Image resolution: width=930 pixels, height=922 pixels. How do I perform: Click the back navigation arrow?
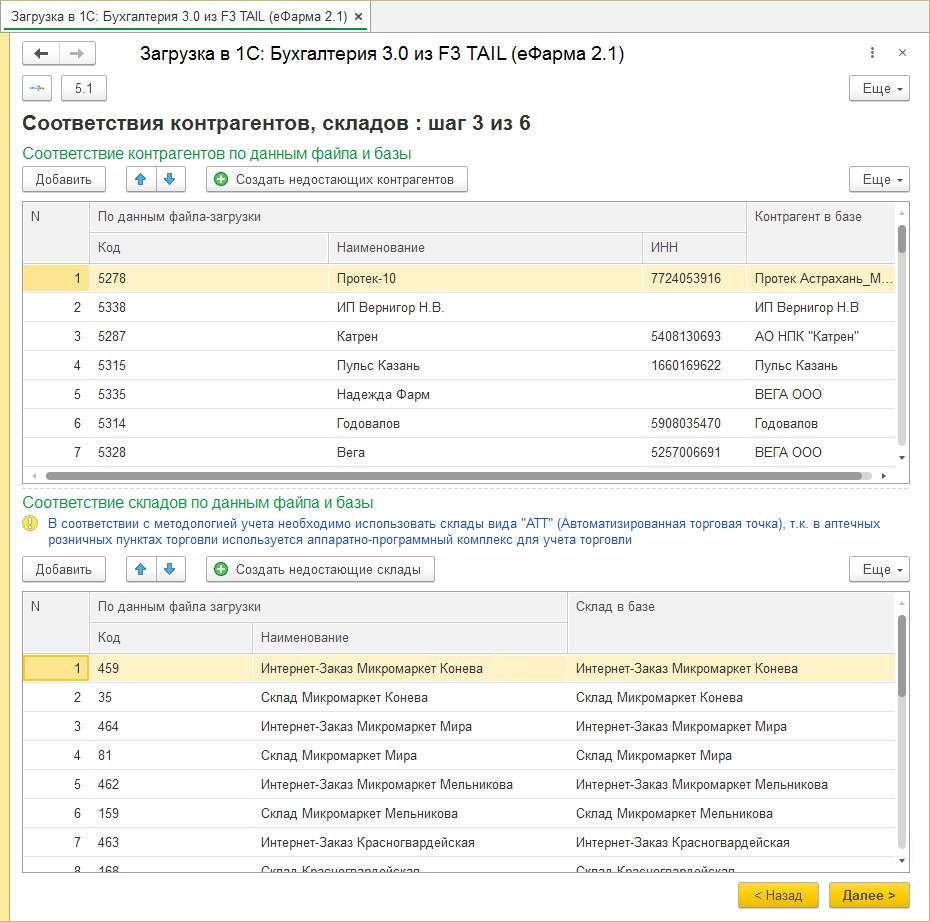[41, 54]
